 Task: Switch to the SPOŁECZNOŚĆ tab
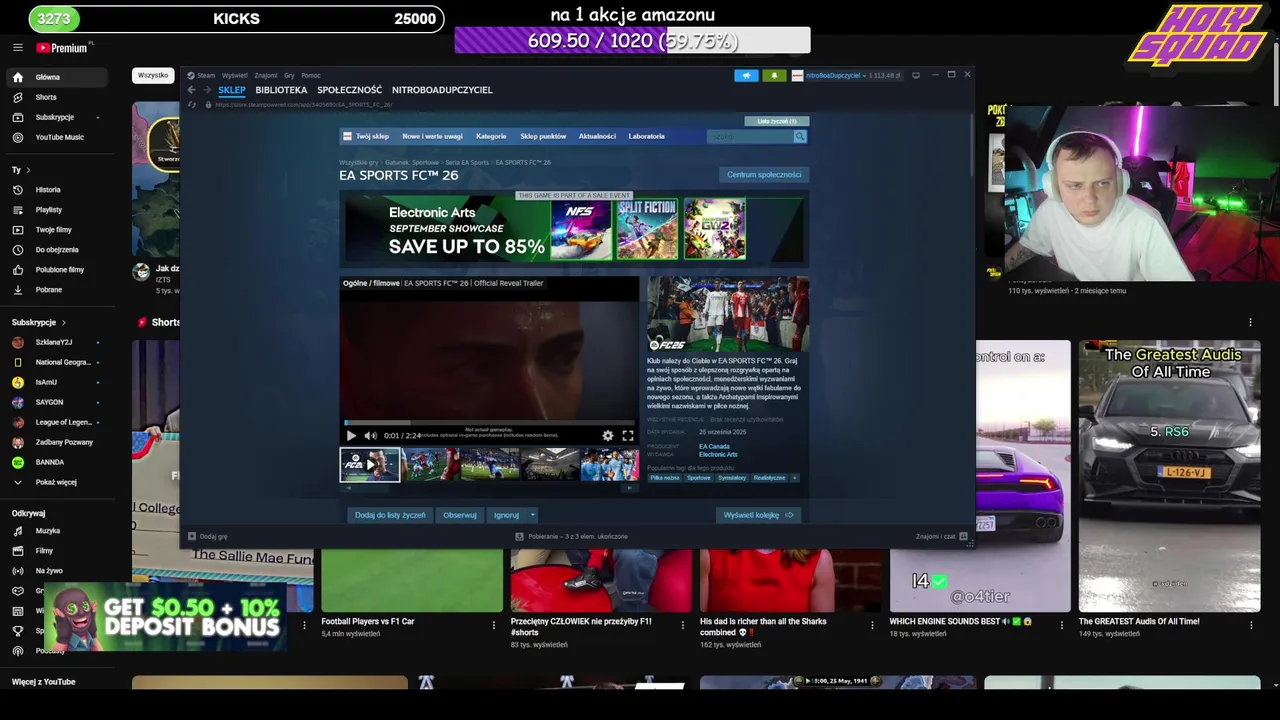click(x=349, y=90)
